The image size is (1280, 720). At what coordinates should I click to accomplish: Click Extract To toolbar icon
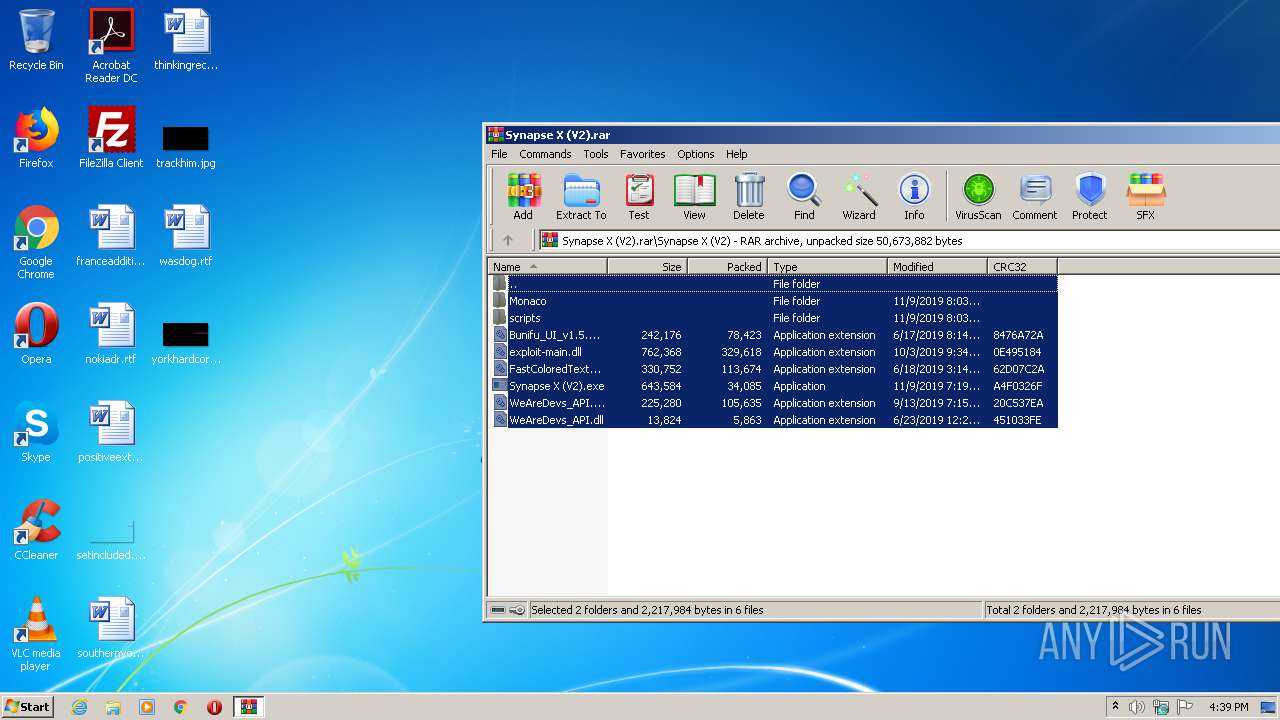[581, 196]
